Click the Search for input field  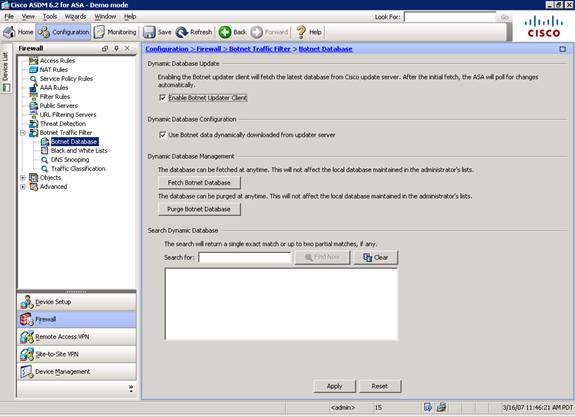[x=245, y=257]
